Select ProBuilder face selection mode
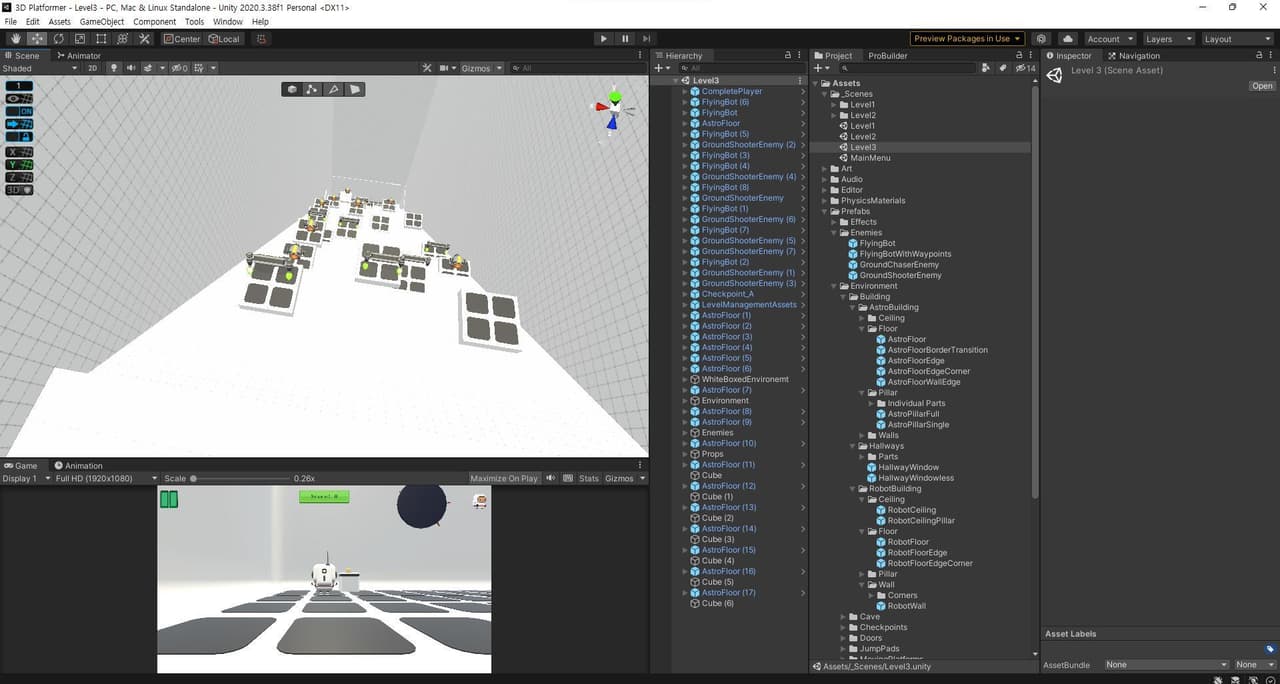 click(354, 89)
